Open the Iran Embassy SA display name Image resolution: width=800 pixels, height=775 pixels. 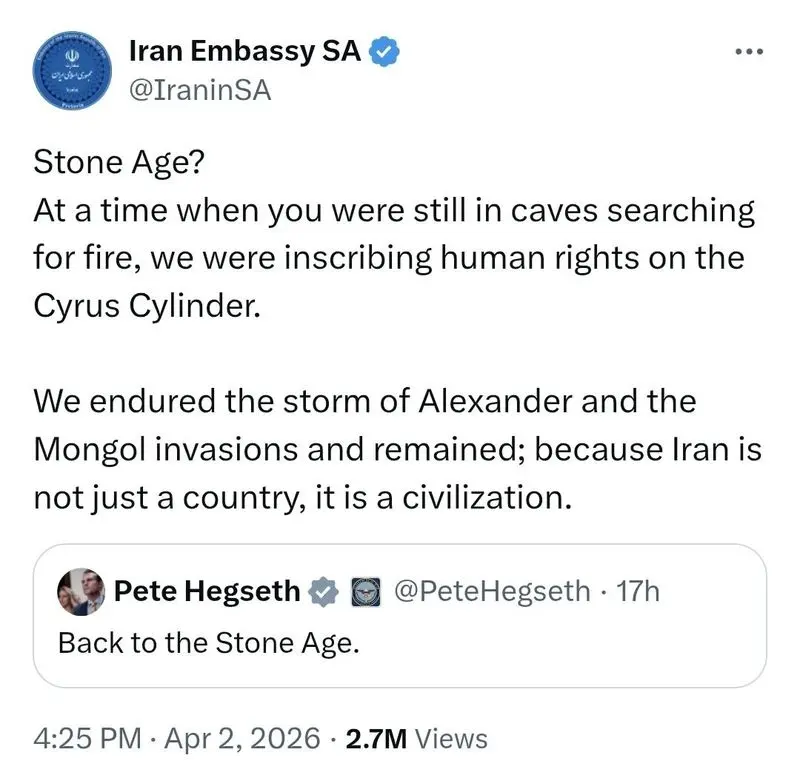pyautogui.click(x=246, y=51)
